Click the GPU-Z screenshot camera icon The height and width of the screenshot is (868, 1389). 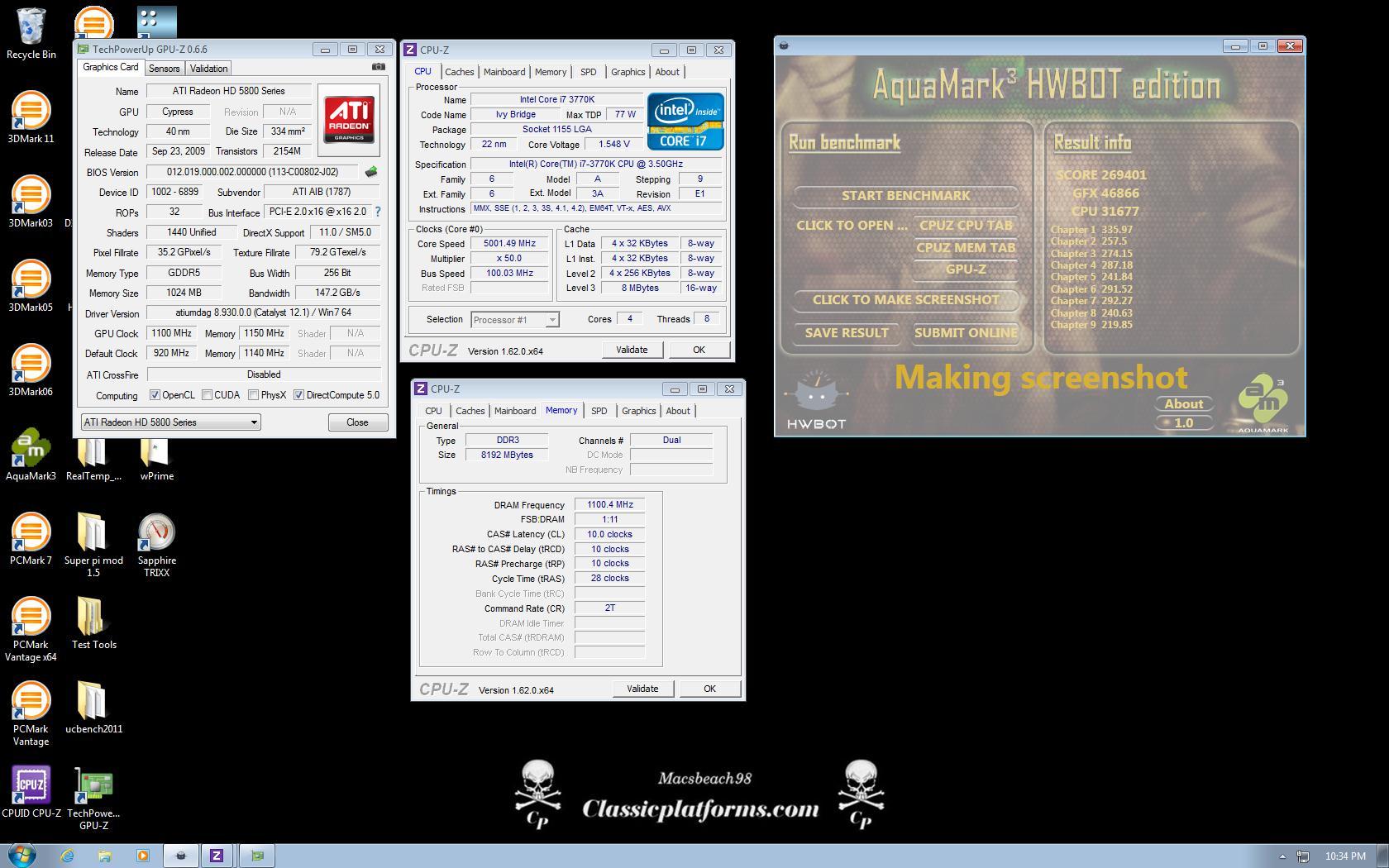tap(378, 67)
